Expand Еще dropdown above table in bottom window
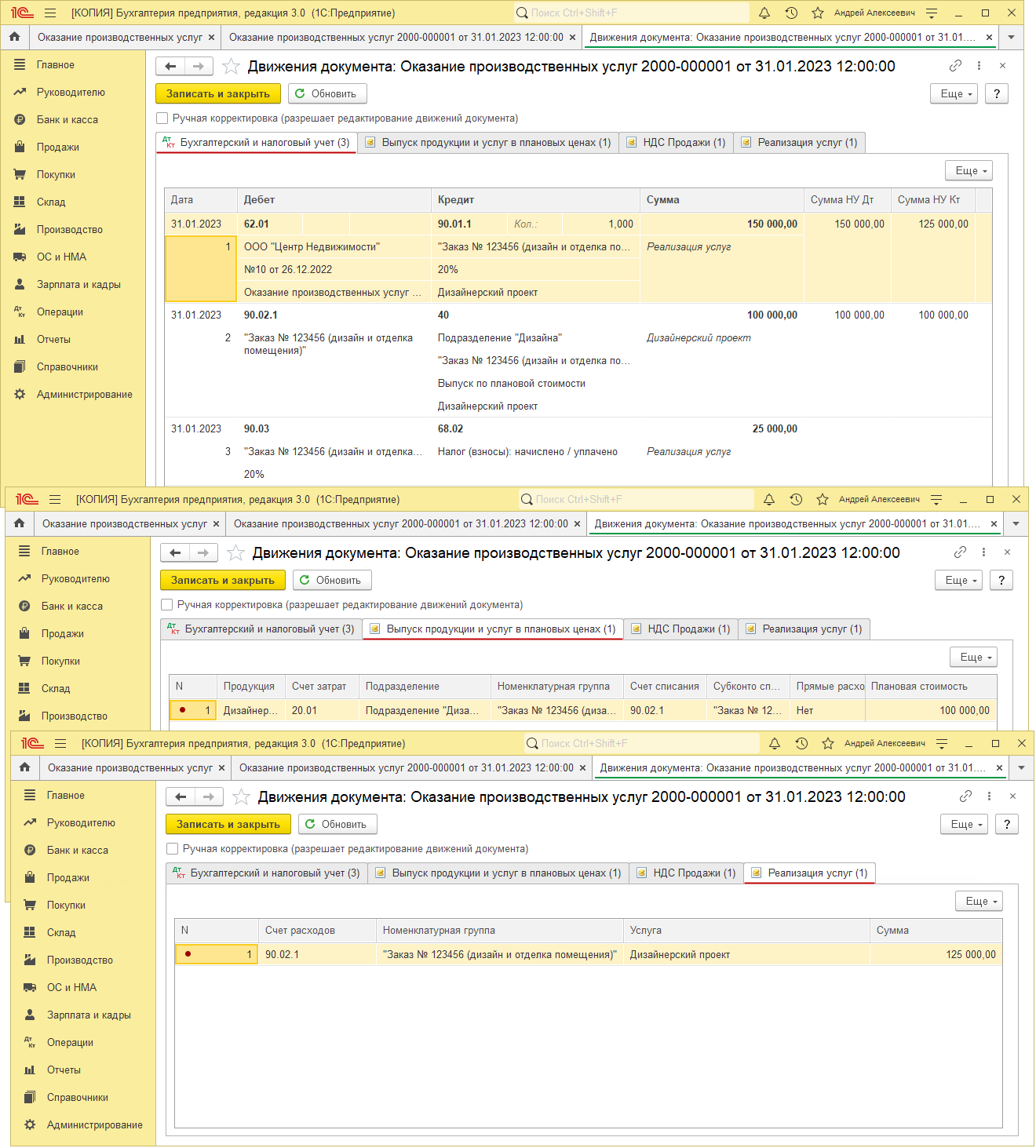Image resolution: width=1036 pixels, height=1148 pixels. pyautogui.click(x=979, y=901)
